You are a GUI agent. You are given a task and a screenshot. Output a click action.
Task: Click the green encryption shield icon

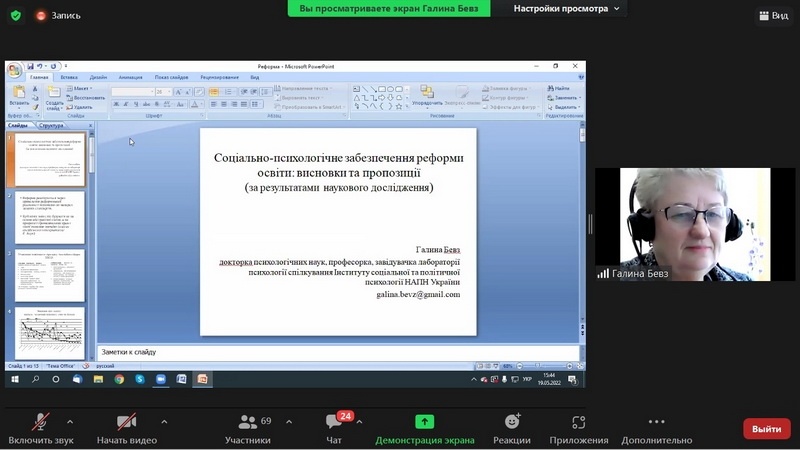16,16
